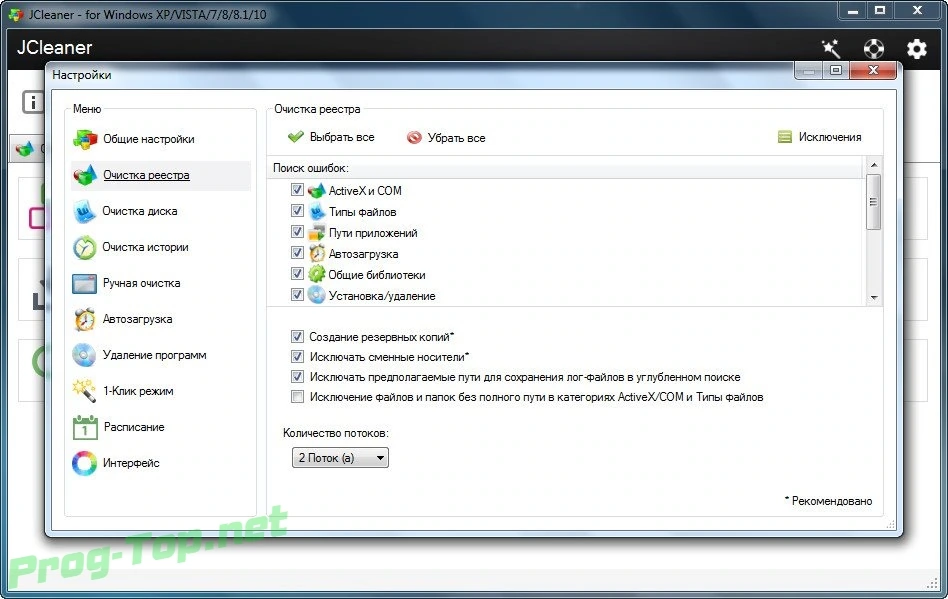The width and height of the screenshot is (948, 599).
Task: Uncheck the Установка/удаление checkbox
Action: pos(297,294)
